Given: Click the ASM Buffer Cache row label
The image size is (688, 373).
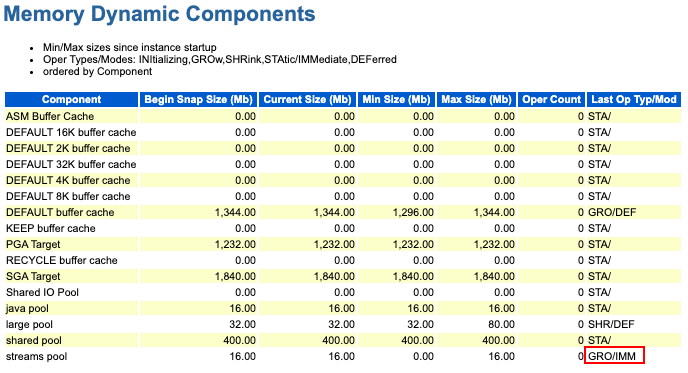Looking at the screenshot, I should (x=50, y=116).
